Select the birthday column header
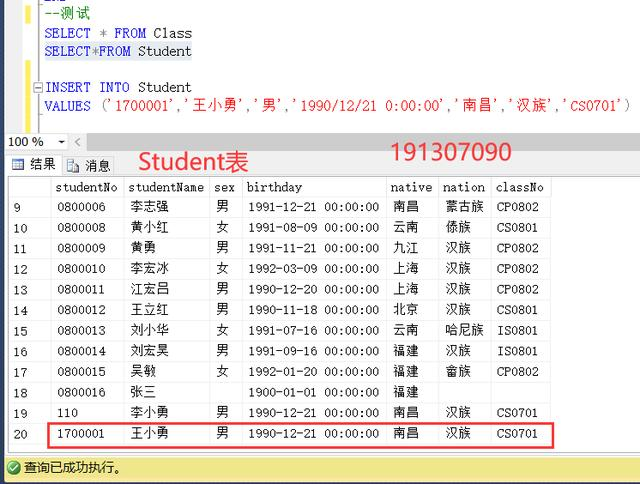This screenshot has width=640, height=484. 314,187
